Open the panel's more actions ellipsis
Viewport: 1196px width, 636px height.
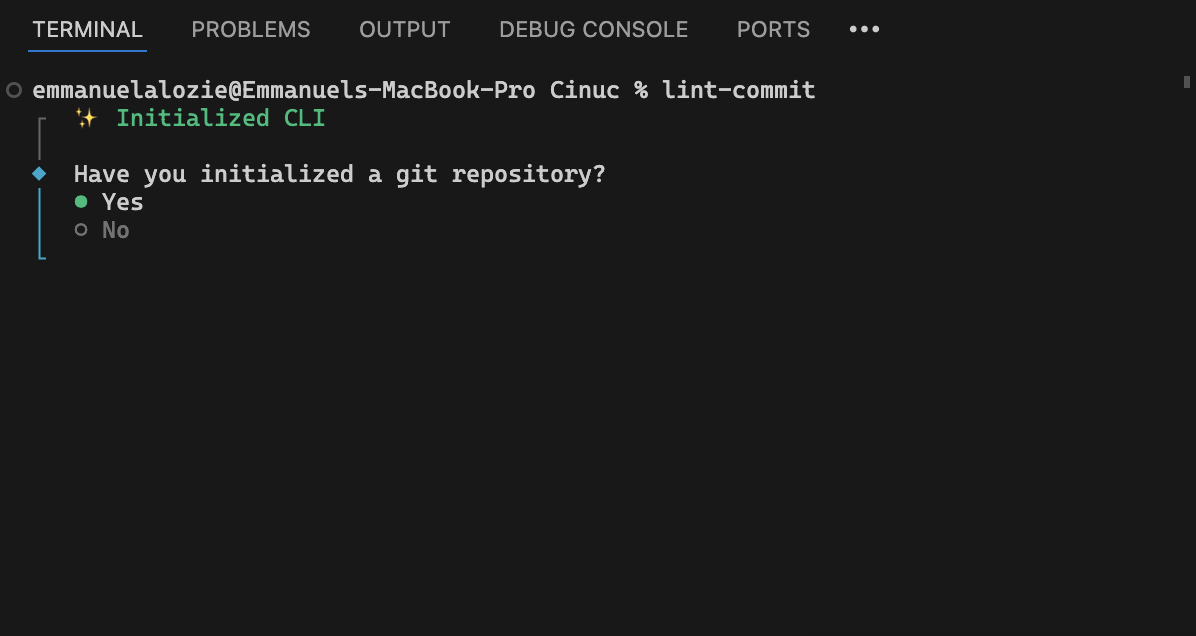[864, 29]
